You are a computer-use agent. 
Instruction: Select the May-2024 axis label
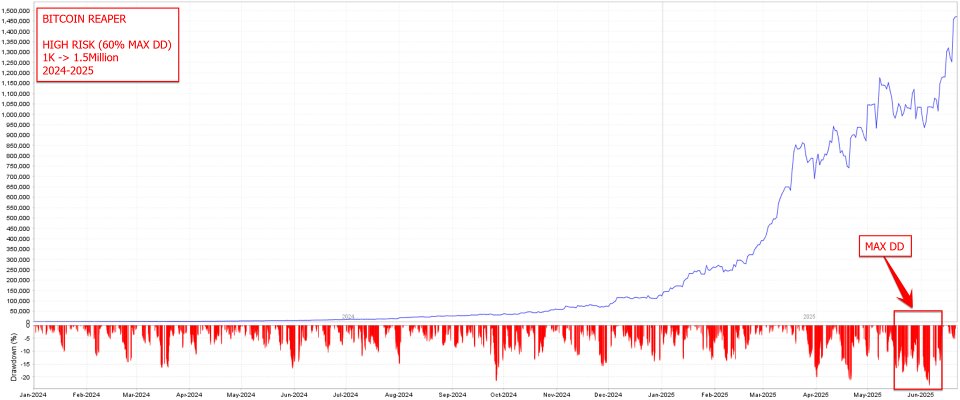tap(241, 394)
